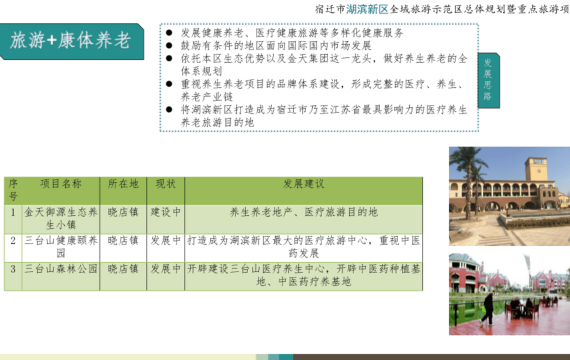570x360 pixels.
Task: Click the 建设中 status cell
Action: (166, 219)
